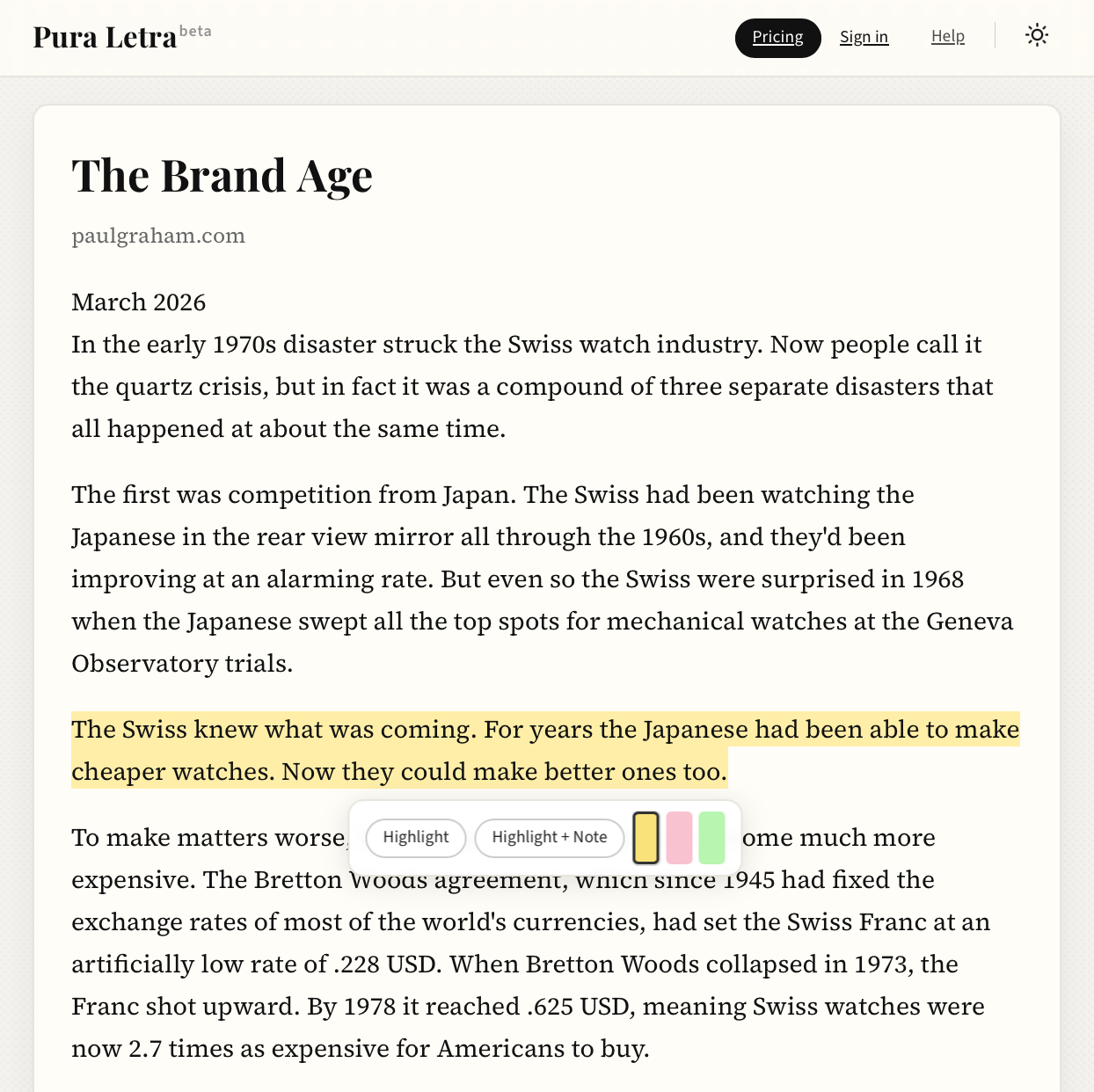Click the paragraph starting 'In the early 1970s'
Image resolution: width=1094 pixels, height=1092 pixels.
(x=526, y=387)
